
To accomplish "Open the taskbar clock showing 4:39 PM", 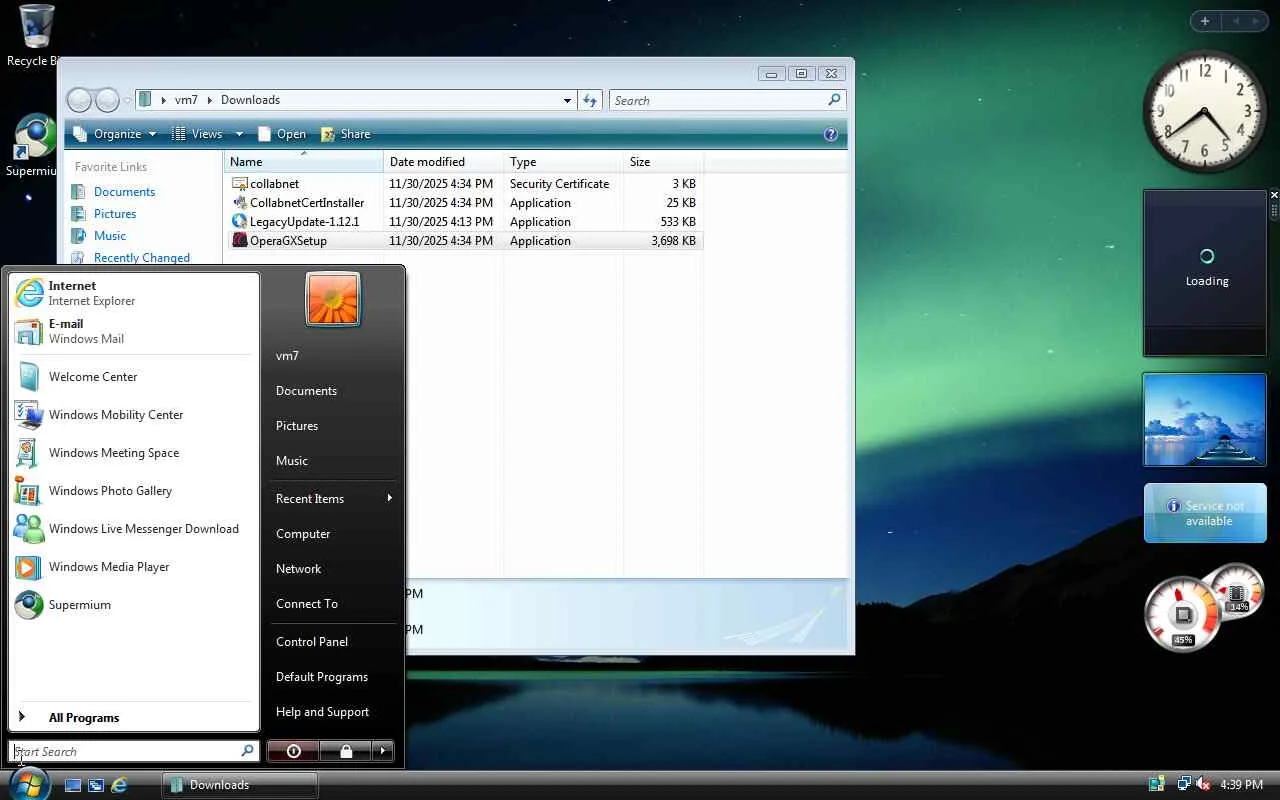I will 1242,785.
